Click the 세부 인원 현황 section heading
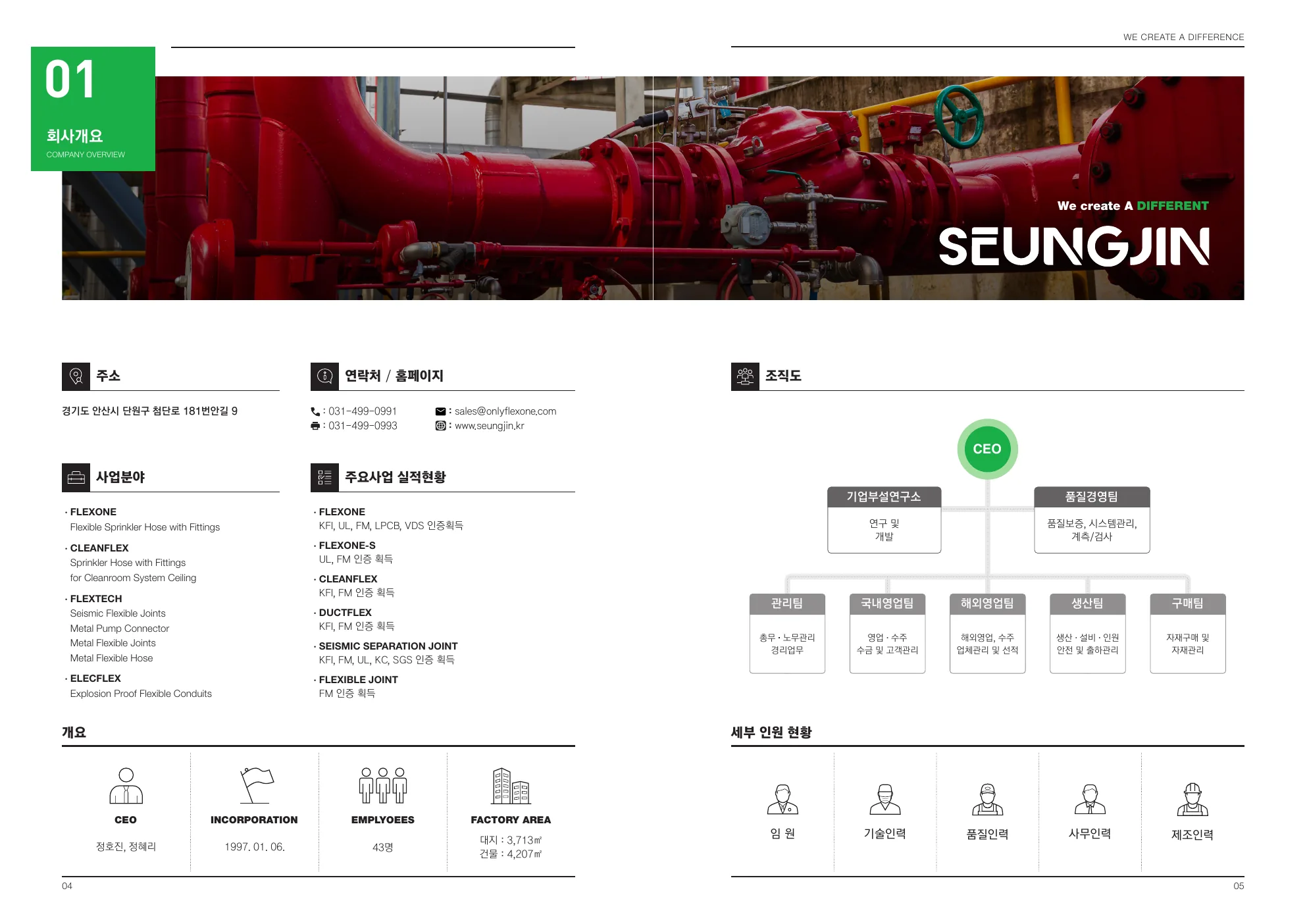Screen dimensions: 1307x924 click(x=771, y=732)
